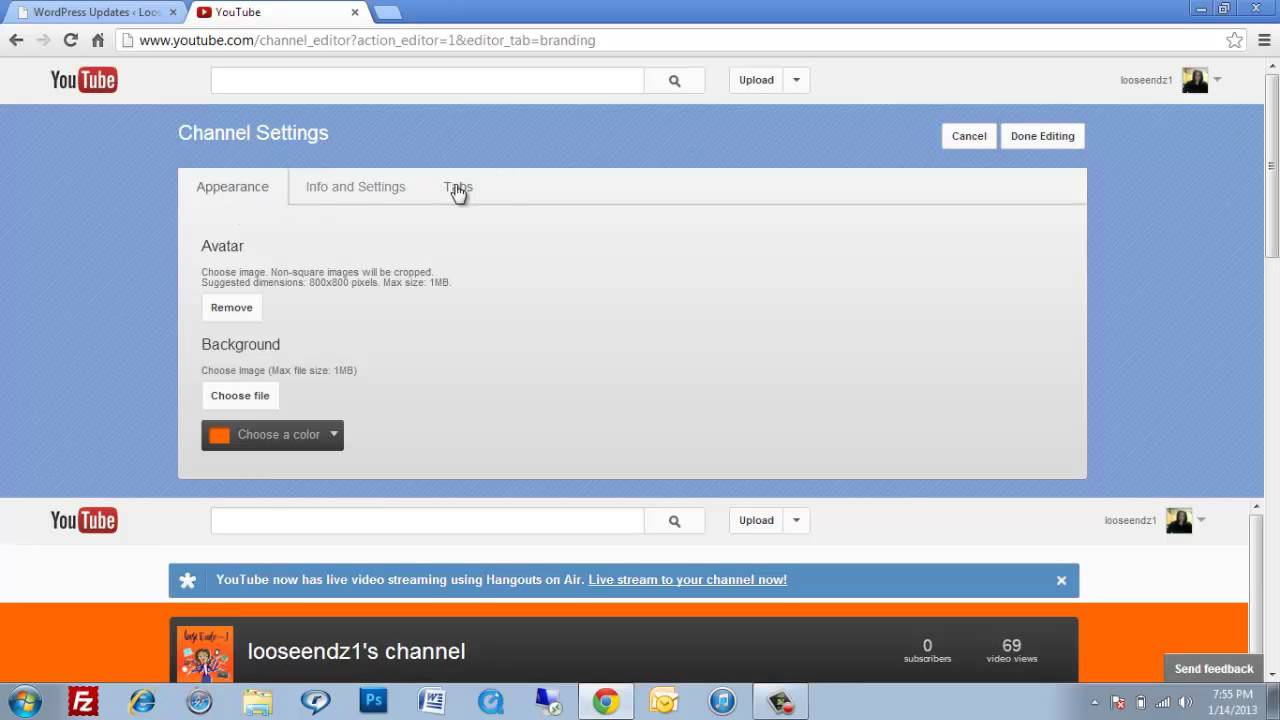Viewport: 1280px width, 720px height.
Task: Click the Upload button in the channel preview
Action: 756,520
